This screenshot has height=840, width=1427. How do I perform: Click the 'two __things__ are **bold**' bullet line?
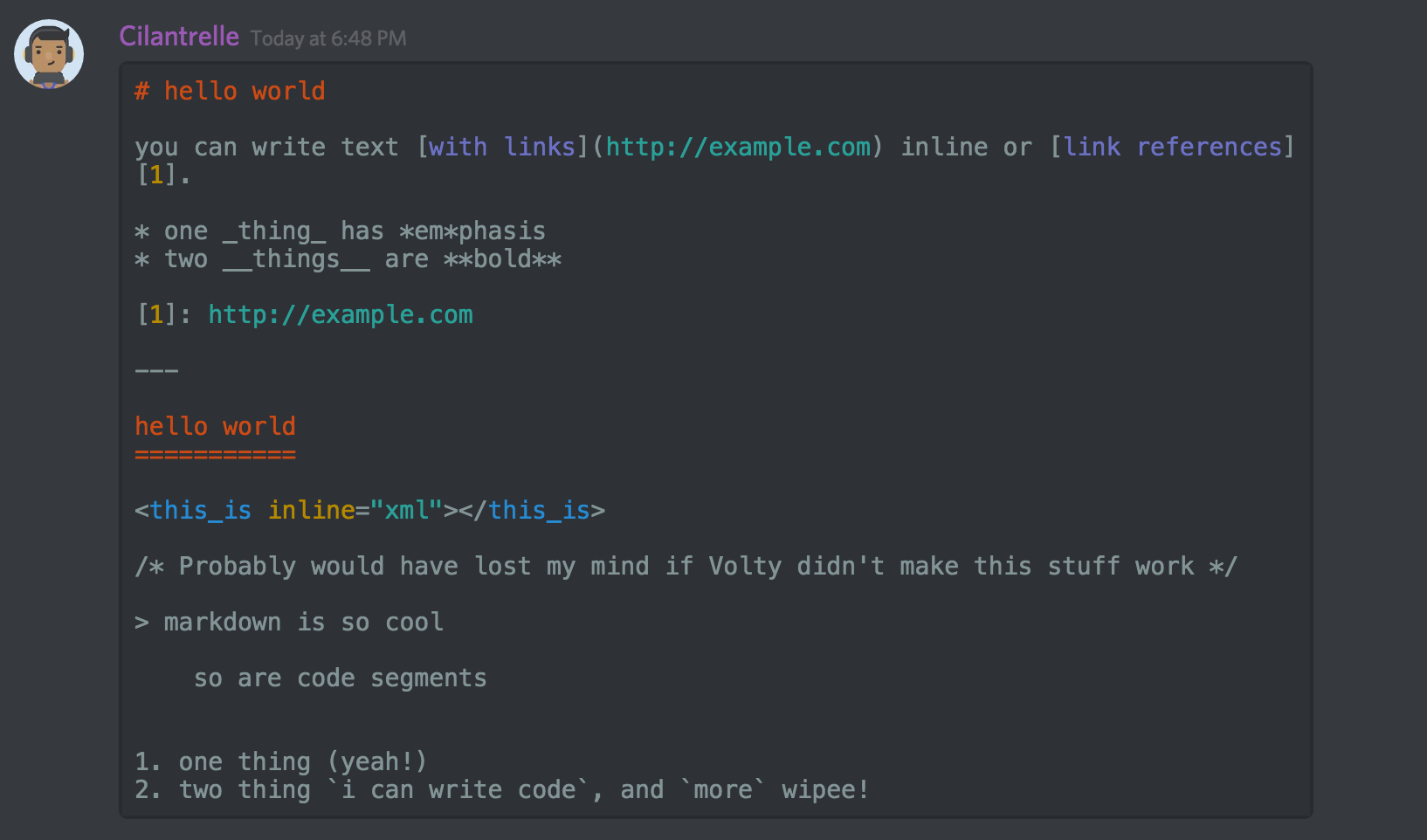coord(348,258)
